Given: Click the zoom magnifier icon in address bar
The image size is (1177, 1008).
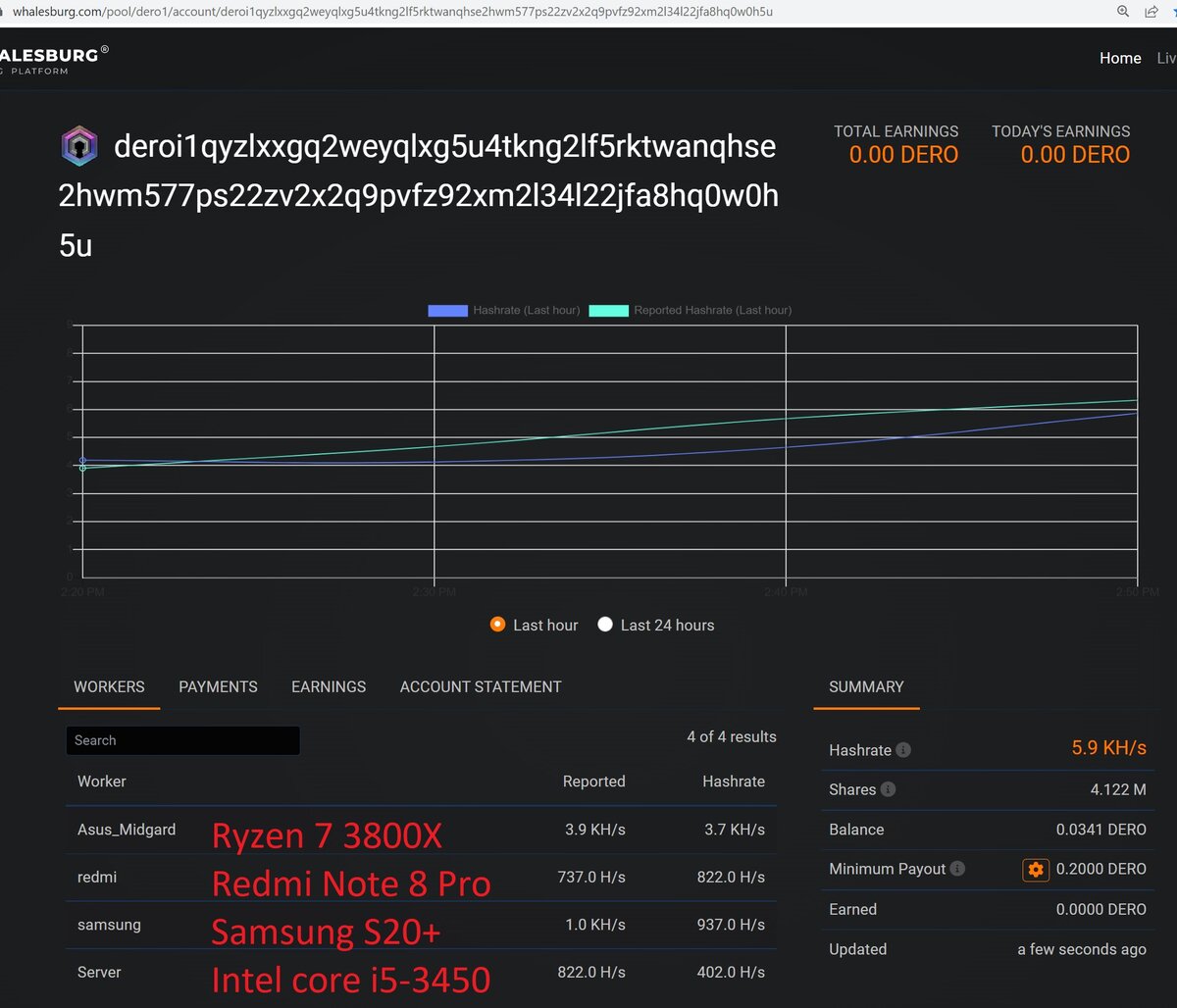Looking at the screenshot, I should point(1123,12).
